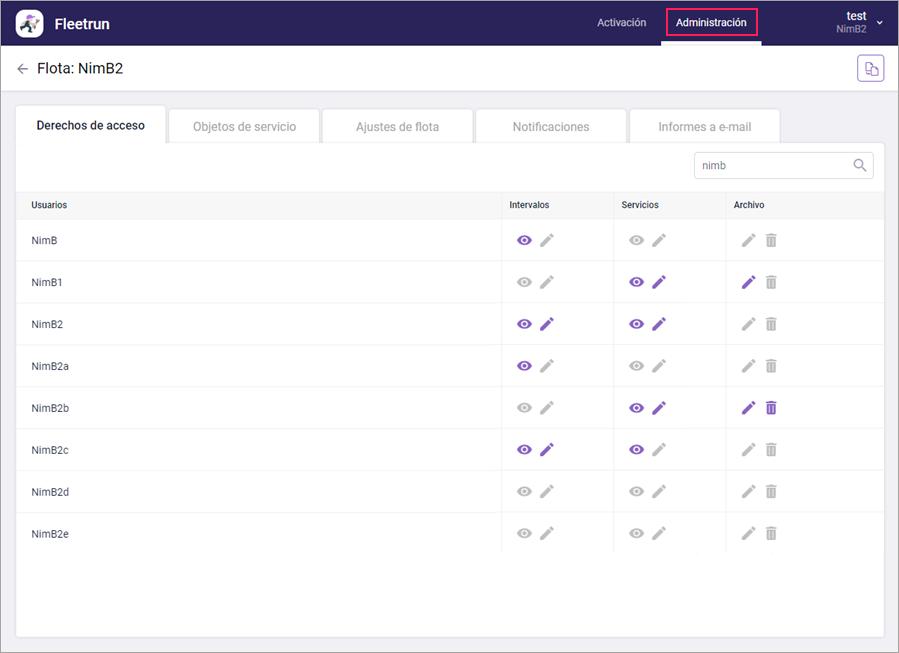Click Servicios pencil icon for NimB2

point(658,324)
